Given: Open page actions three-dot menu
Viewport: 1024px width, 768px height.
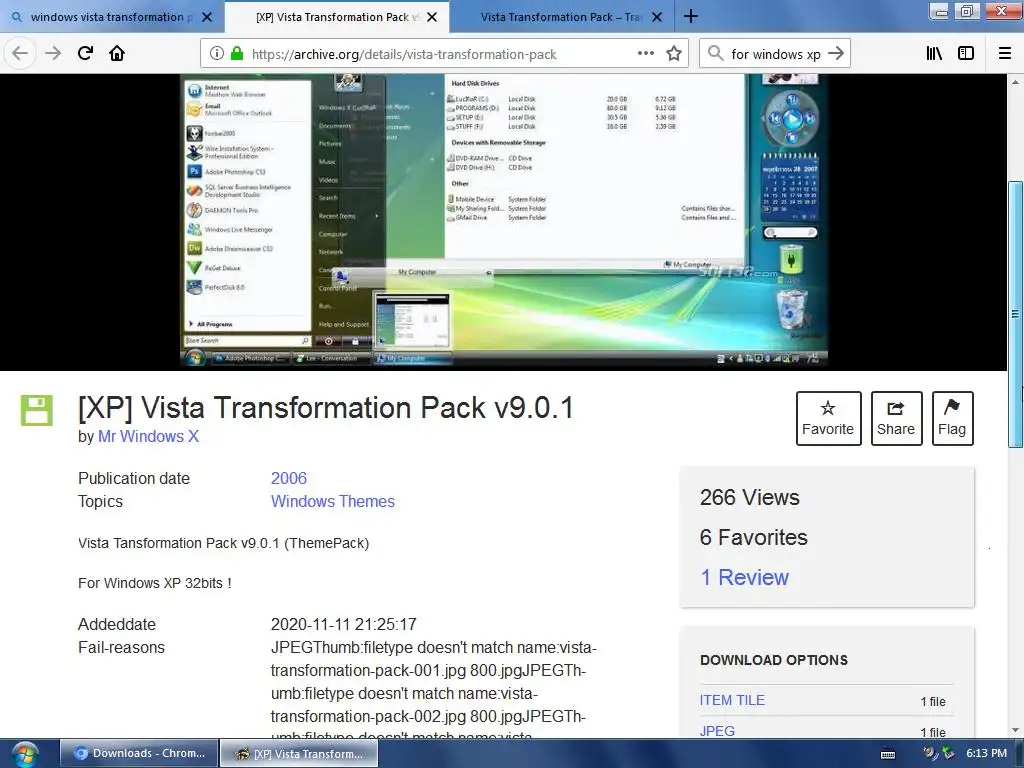Looking at the screenshot, I should pyautogui.click(x=646, y=53).
